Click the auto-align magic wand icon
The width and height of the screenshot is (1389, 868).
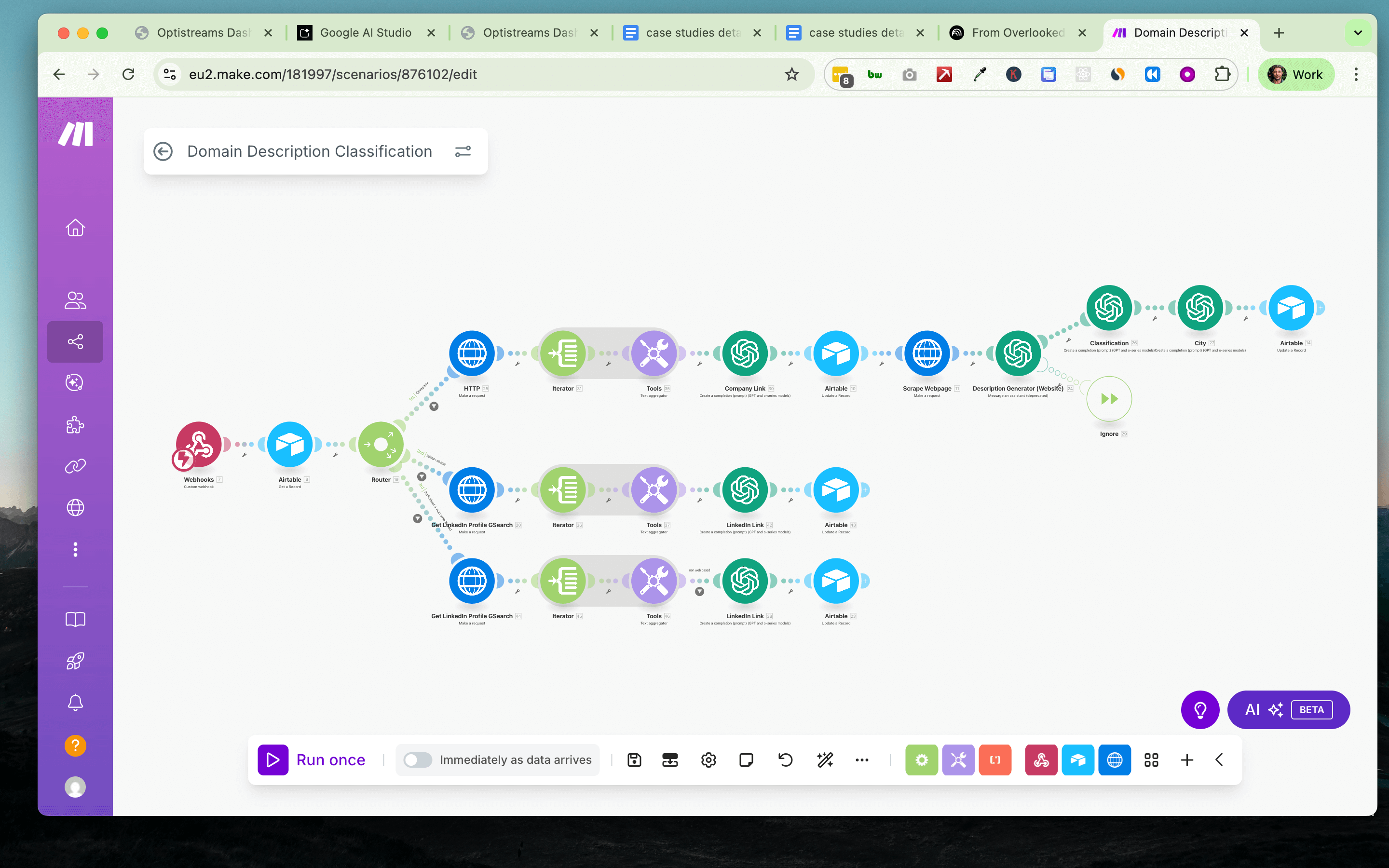pyautogui.click(x=825, y=759)
